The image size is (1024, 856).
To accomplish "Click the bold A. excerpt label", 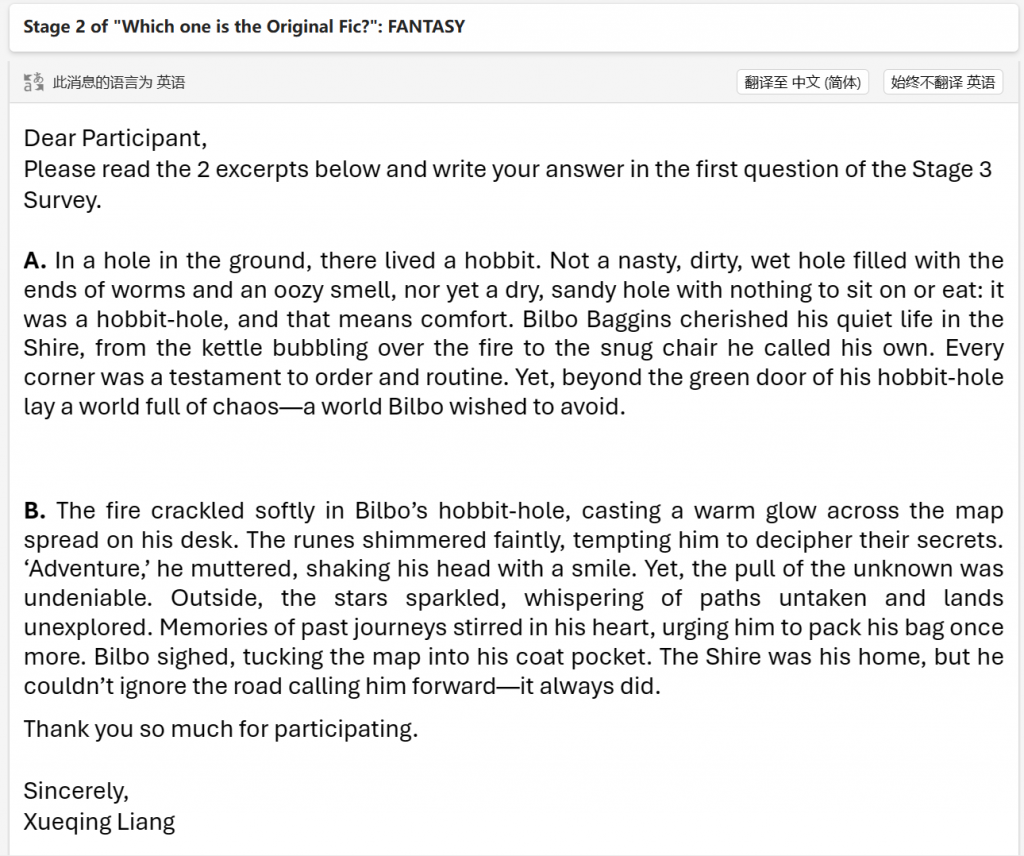I will click(35, 261).
